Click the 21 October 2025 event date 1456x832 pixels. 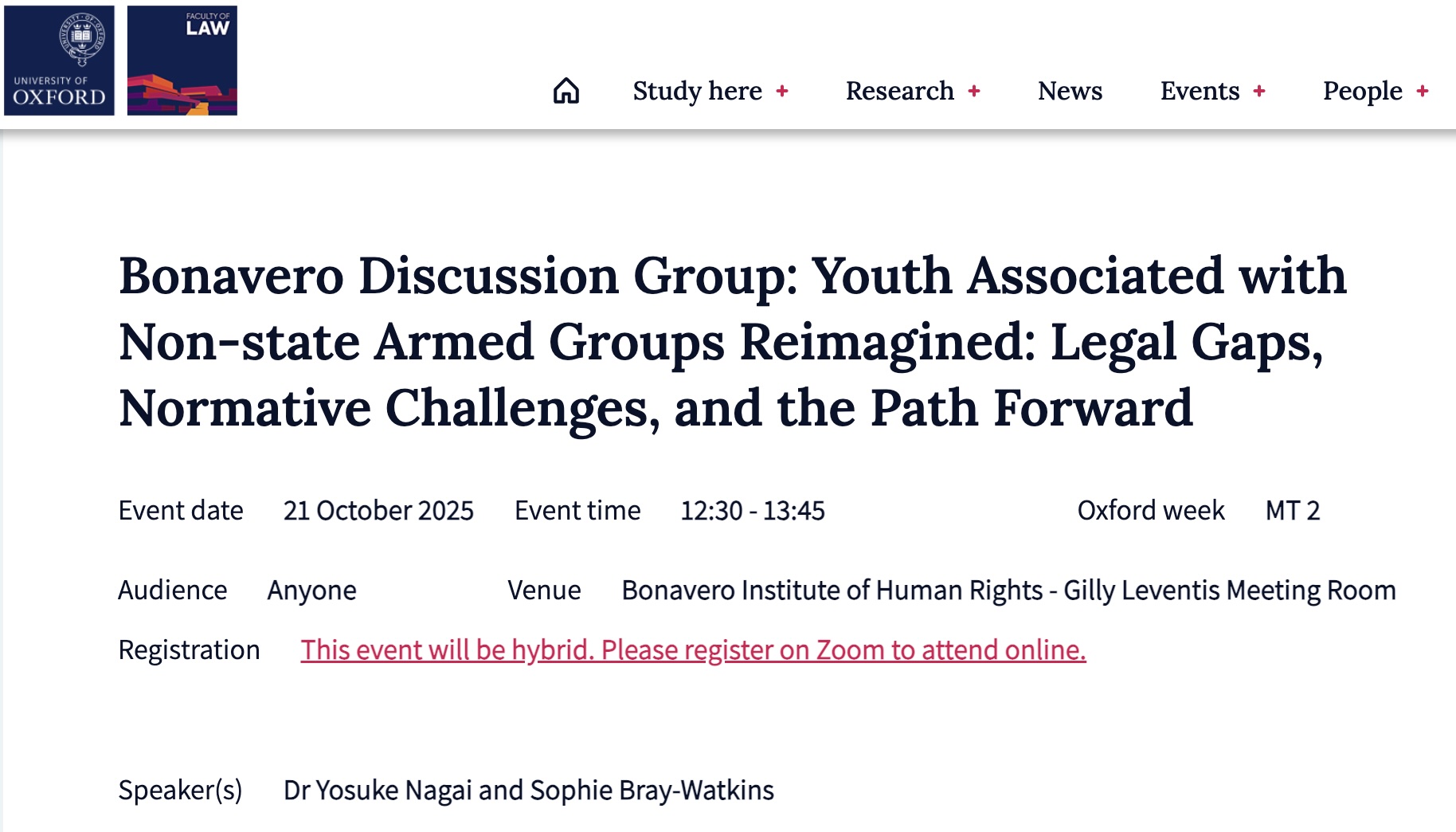click(378, 511)
